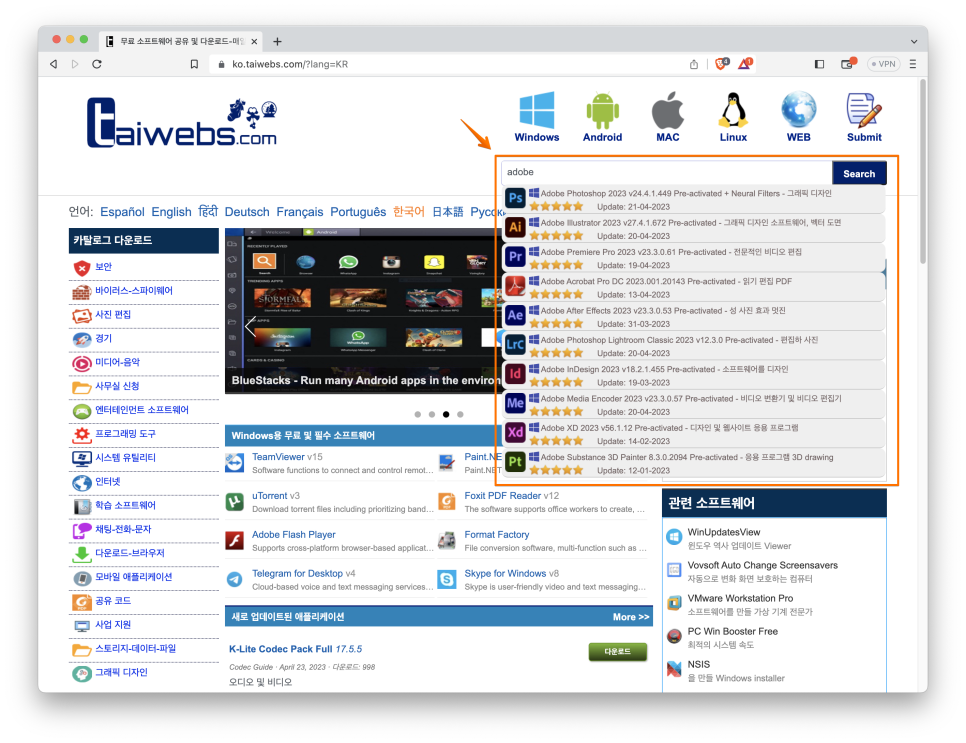The image size is (966, 743).
Task: Click the Skype for Windows icon
Action: pyautogui.click(x=447, y=580)
